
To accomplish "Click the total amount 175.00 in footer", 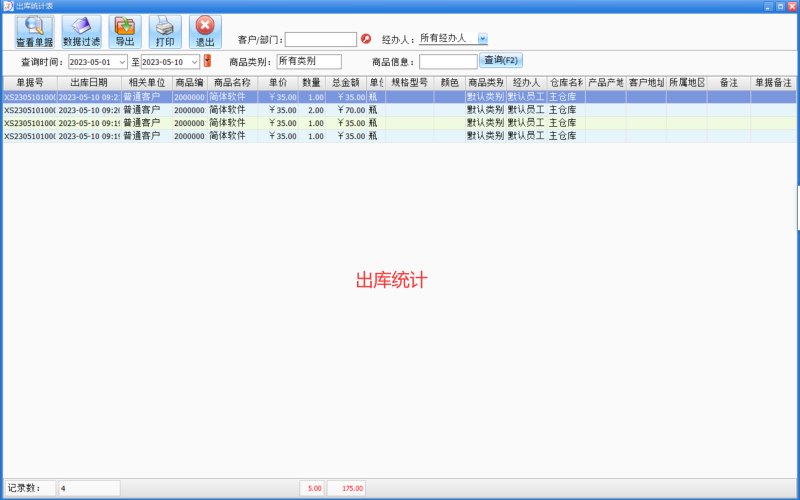I will 346,488.
